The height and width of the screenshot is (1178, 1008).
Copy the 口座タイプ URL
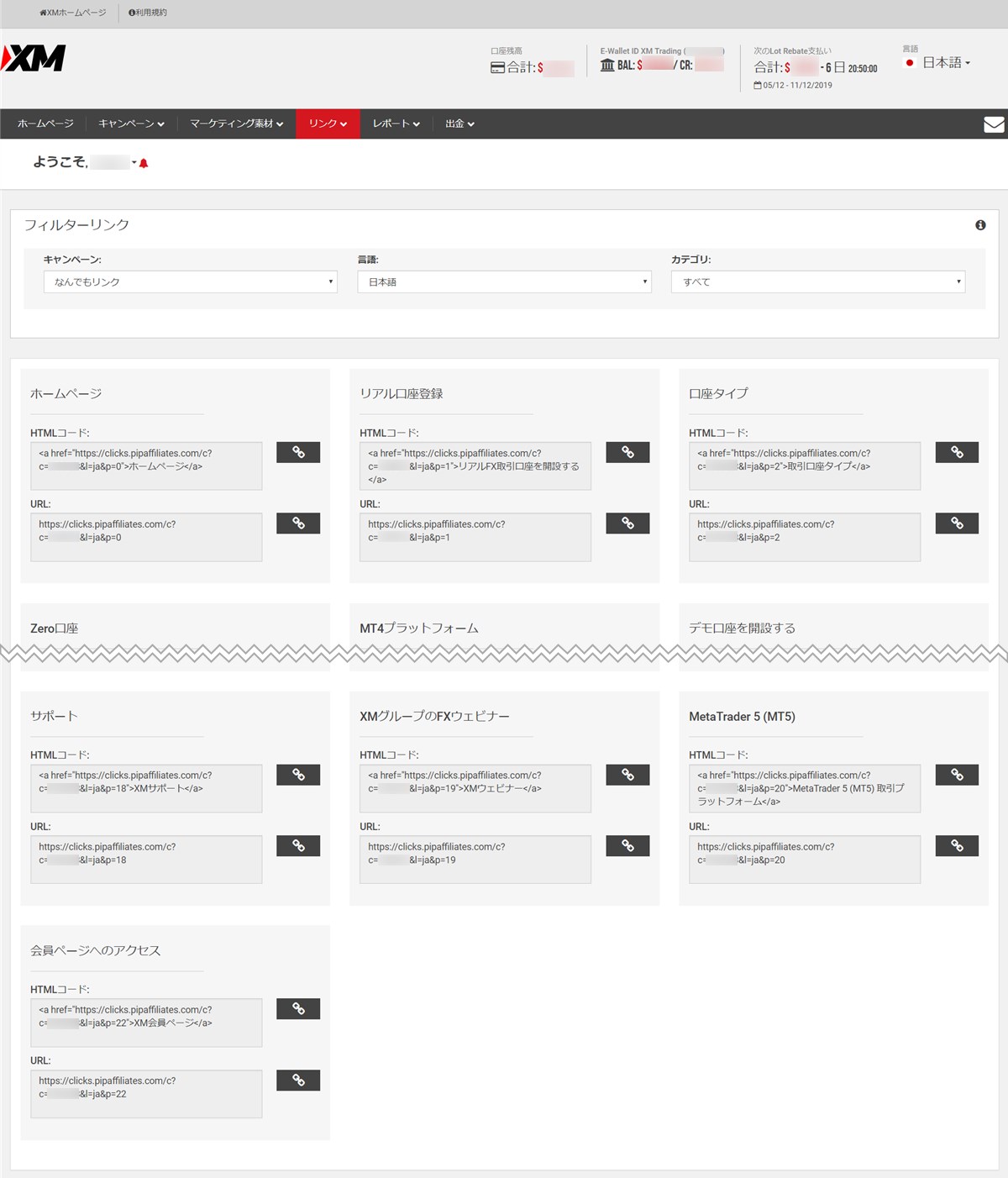tap(957, 523)
